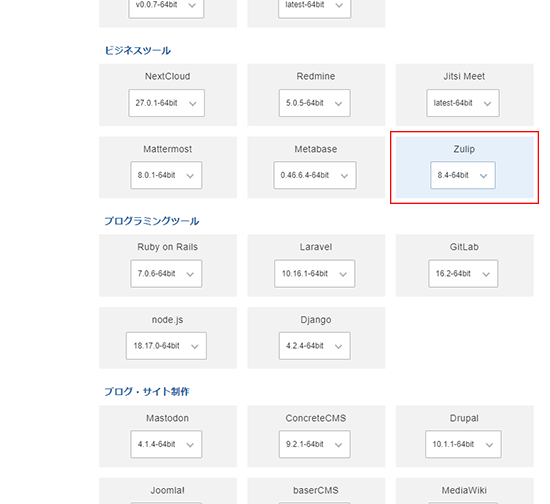Screen dimensions: 550x504
Task: Select the MediaWiki application card title
Action: (x=464, y=491)
